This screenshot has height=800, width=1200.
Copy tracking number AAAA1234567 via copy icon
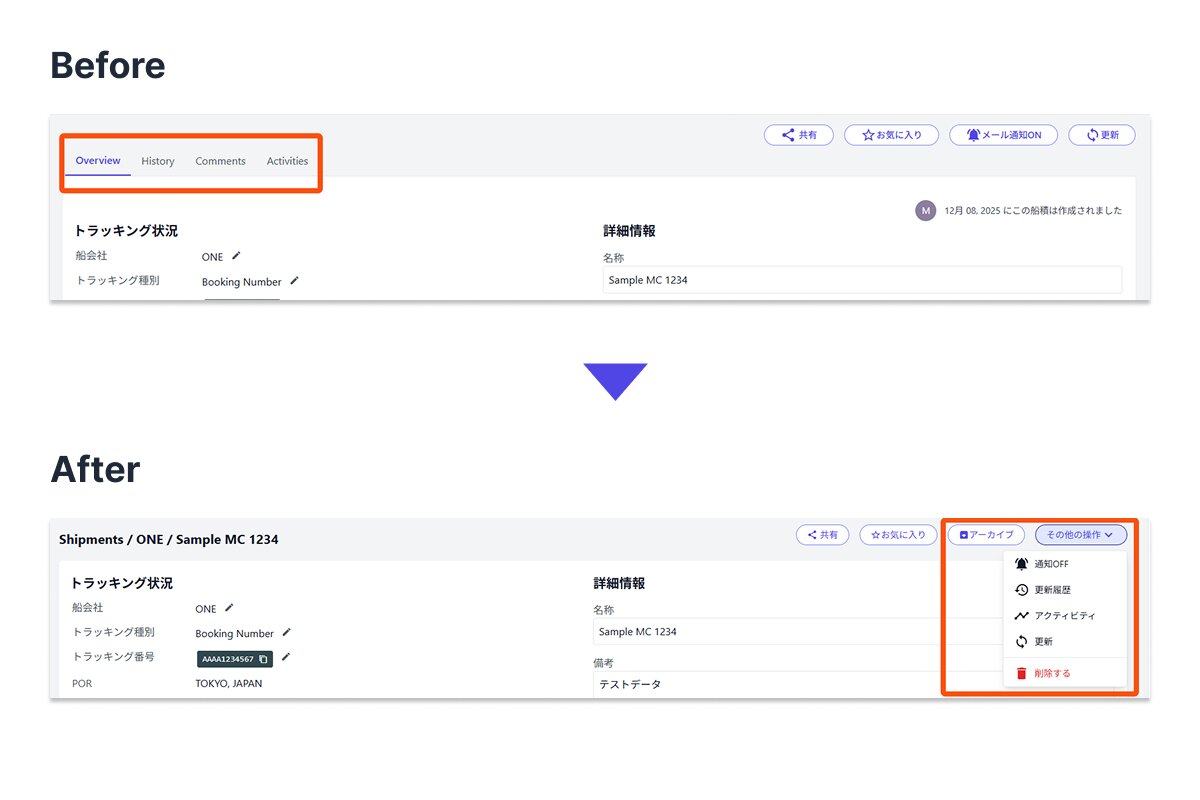(x=263, y=659)
